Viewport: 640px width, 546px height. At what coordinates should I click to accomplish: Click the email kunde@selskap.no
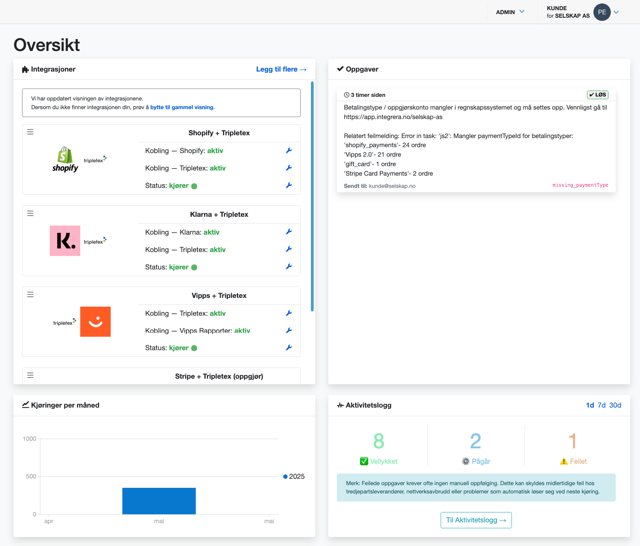(x=392, y=186)
